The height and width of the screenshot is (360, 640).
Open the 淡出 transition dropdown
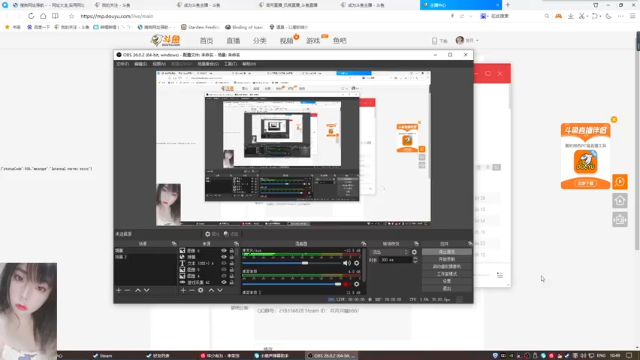point(389,252)
